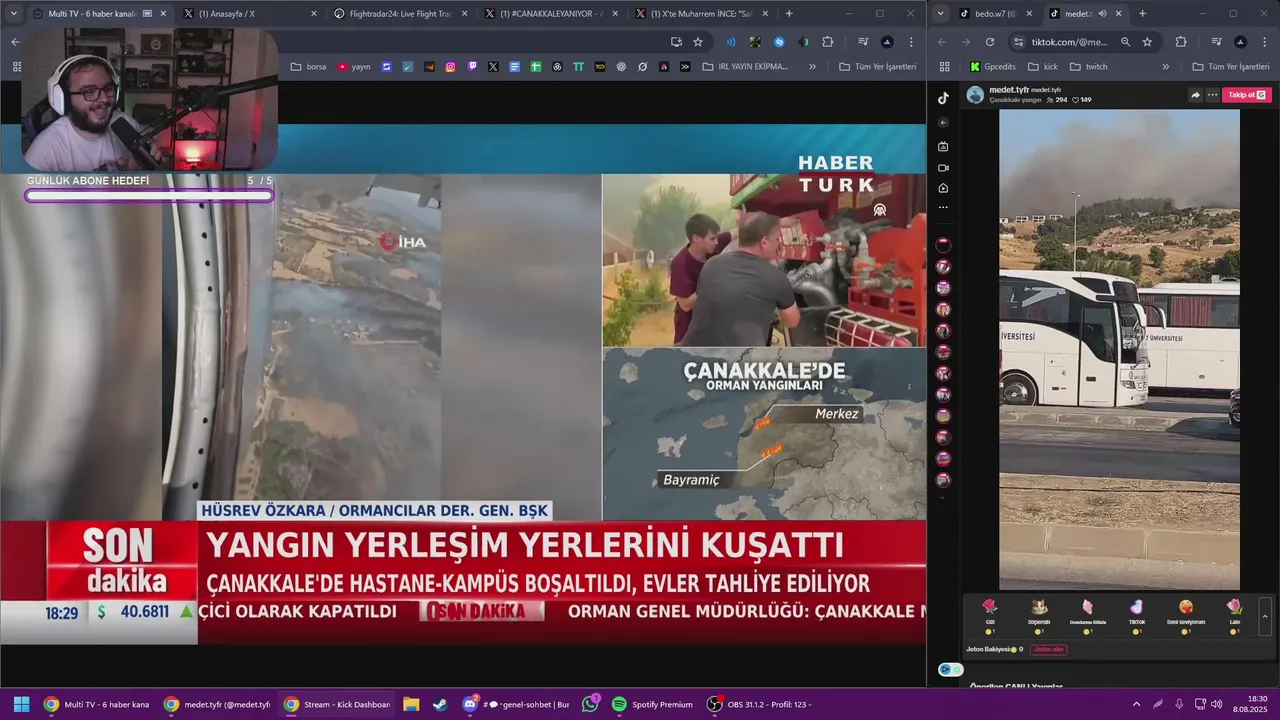Bookmark the TikTok page with the star
The image size is (1280, 720).
click(x=1147, y=42)
